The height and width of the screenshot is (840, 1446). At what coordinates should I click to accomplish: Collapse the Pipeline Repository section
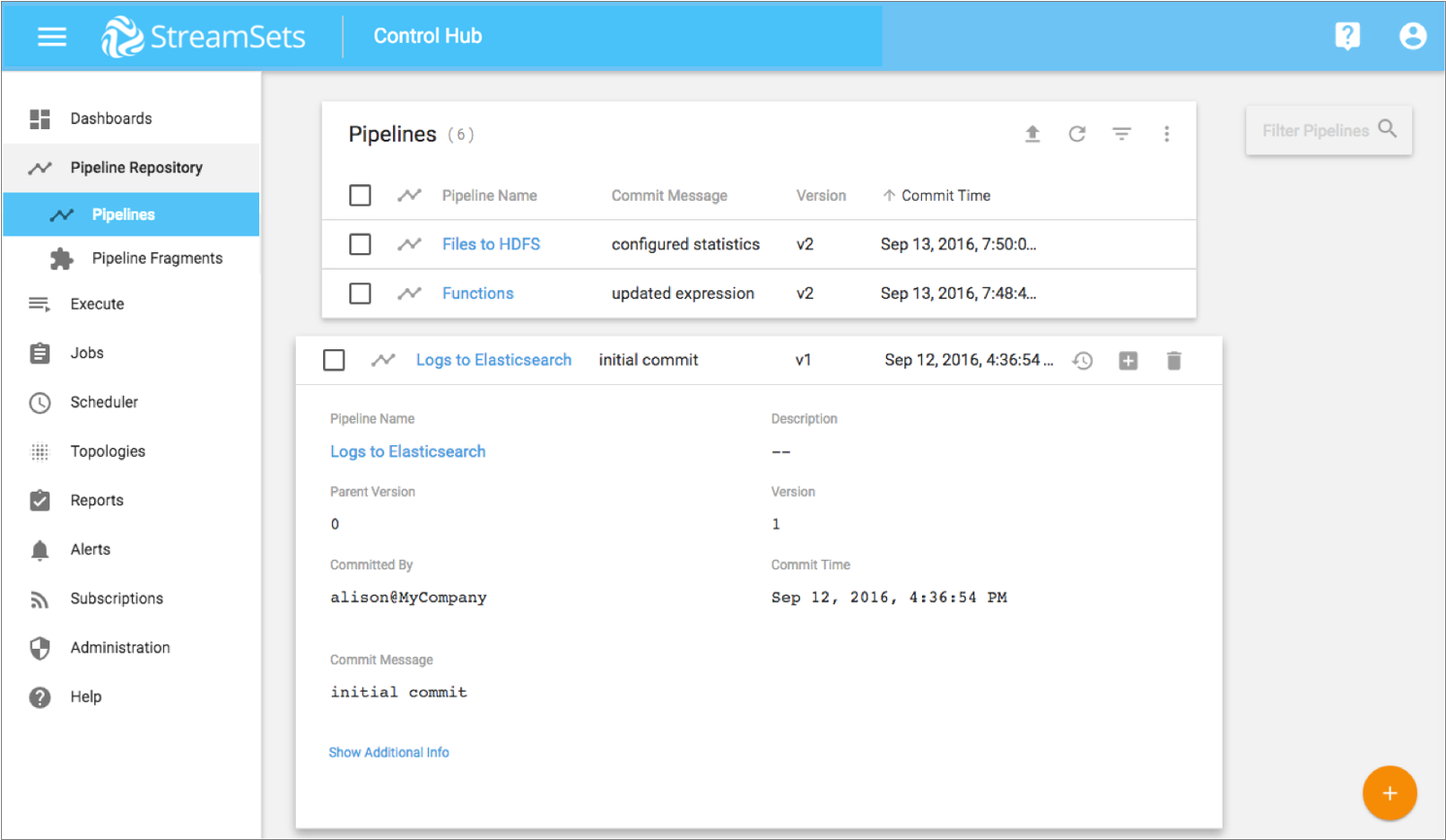tap(136, 168)
